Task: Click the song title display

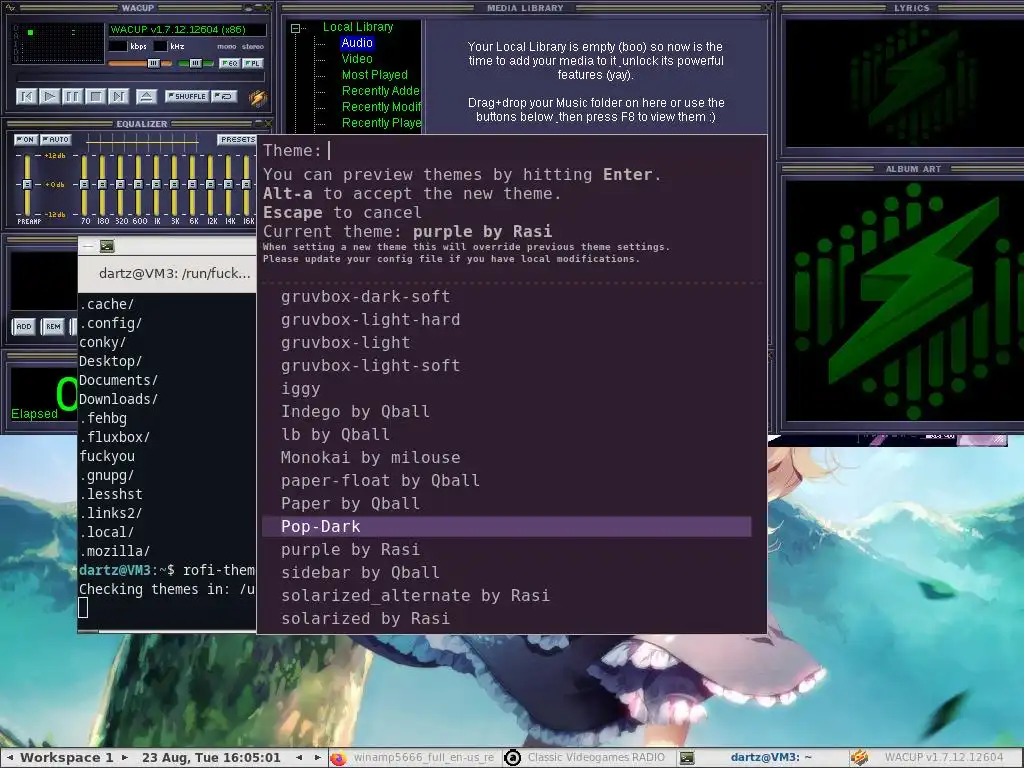Action: (x=187, y=29)
